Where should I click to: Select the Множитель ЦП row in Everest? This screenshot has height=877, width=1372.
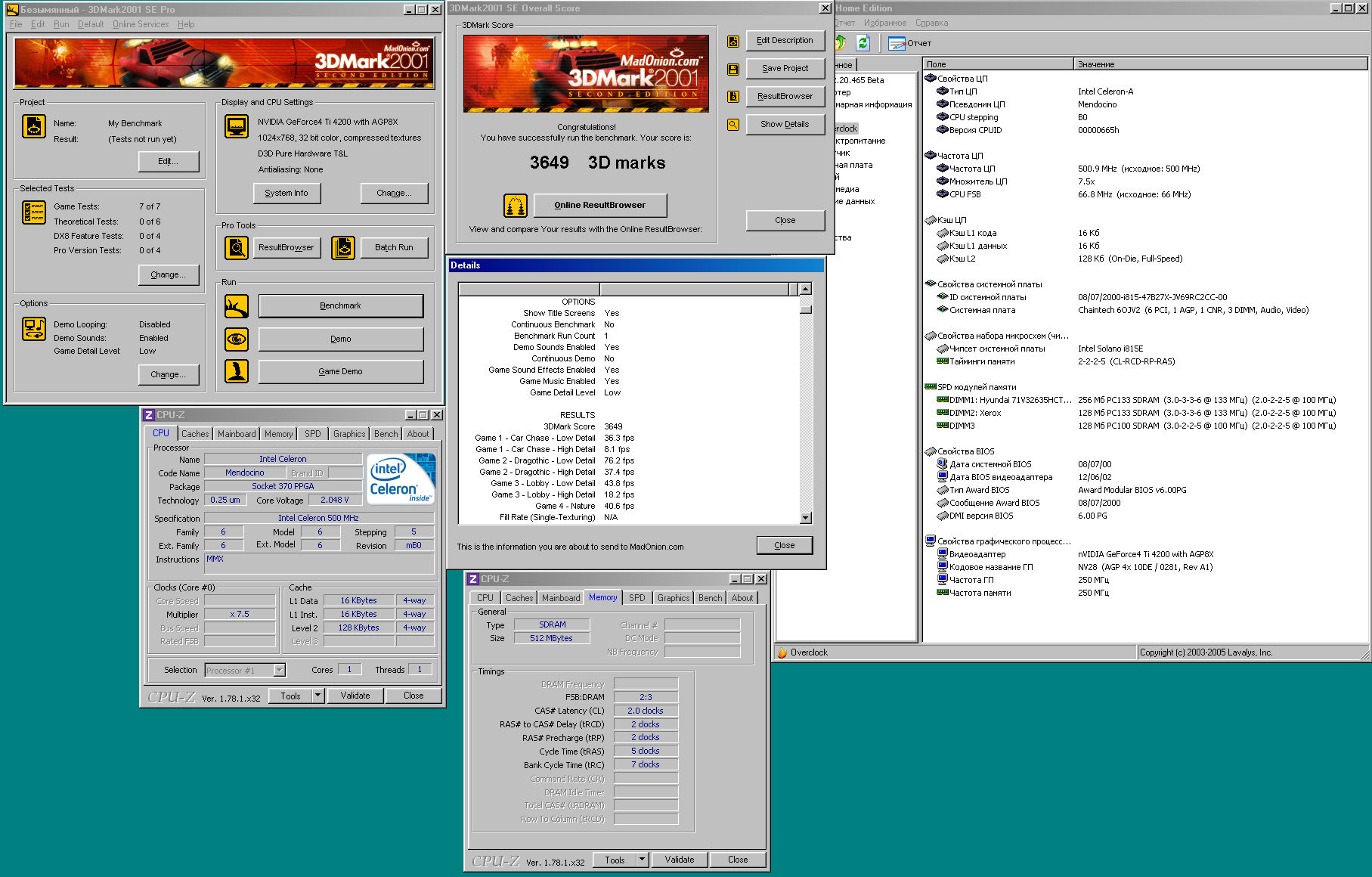click(x=1146, y=181)
